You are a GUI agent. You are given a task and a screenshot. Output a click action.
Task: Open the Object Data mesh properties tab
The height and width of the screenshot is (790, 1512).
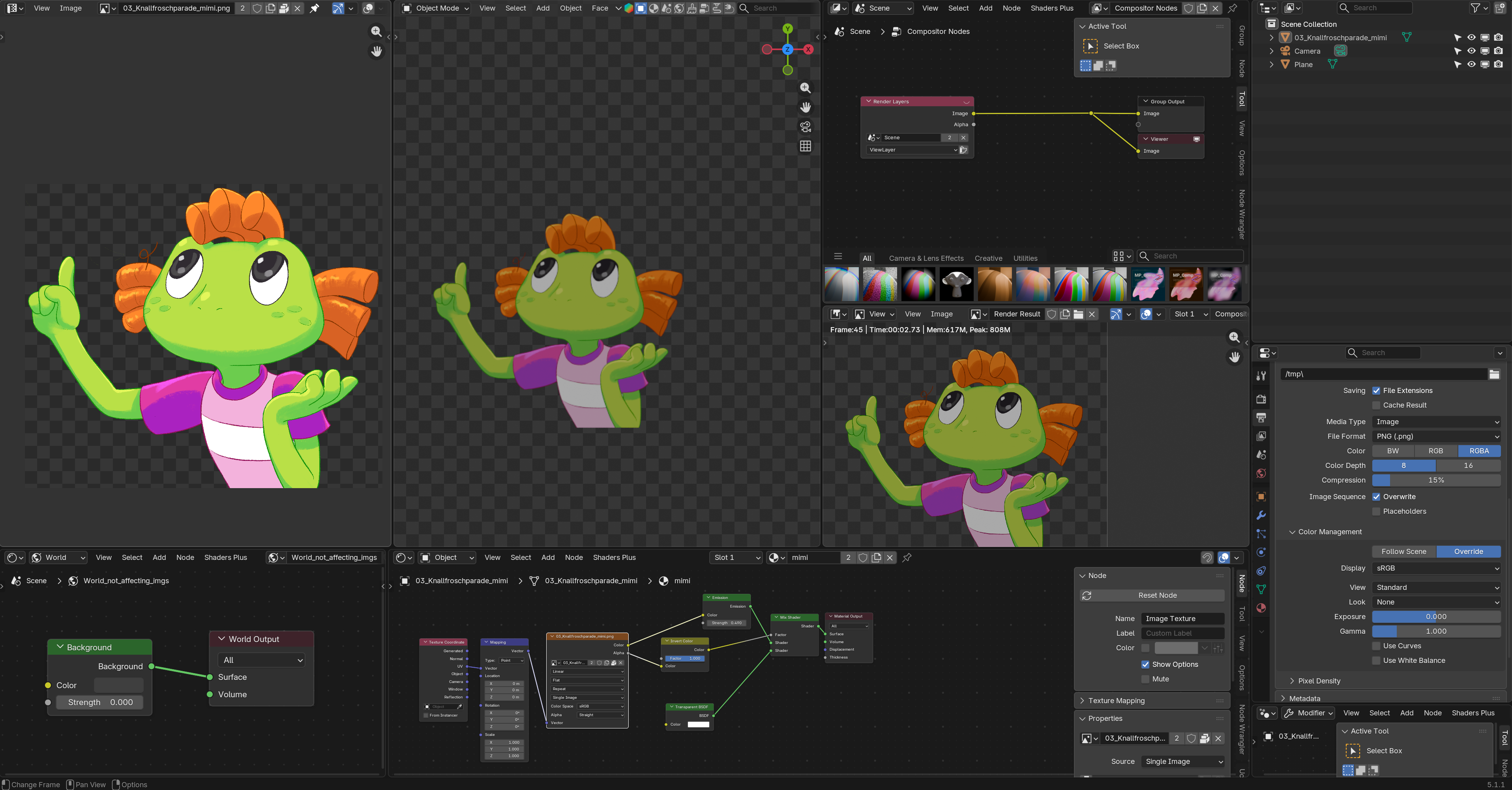click(1261, 589)
